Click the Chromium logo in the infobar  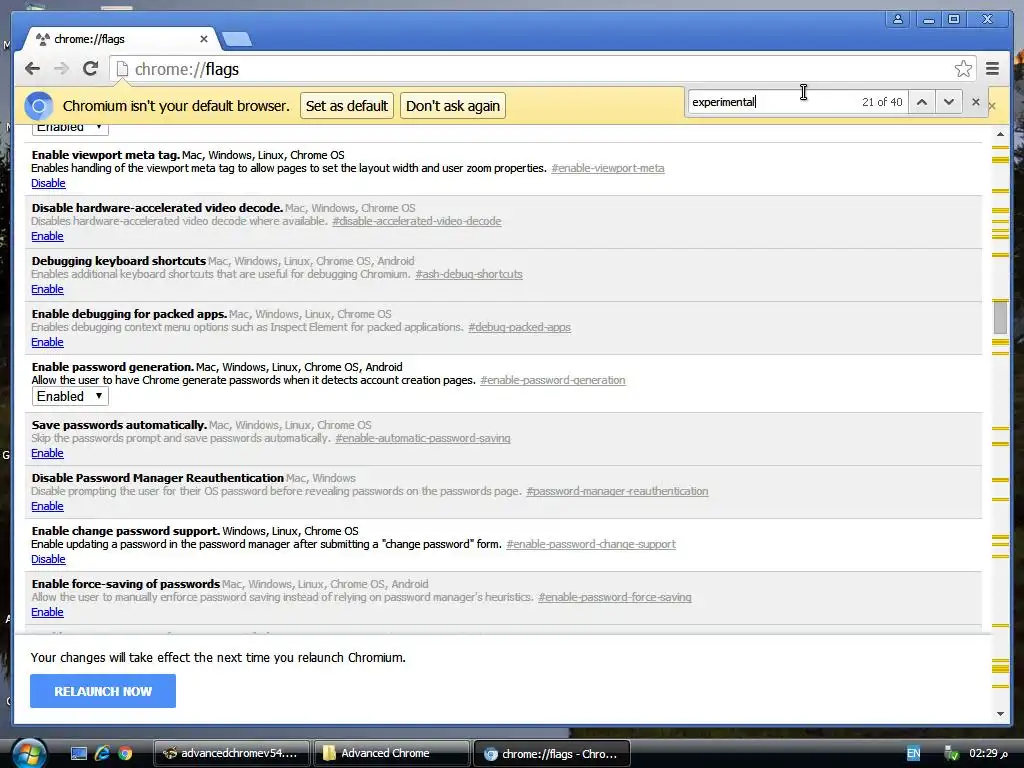(x=39, y=106)
